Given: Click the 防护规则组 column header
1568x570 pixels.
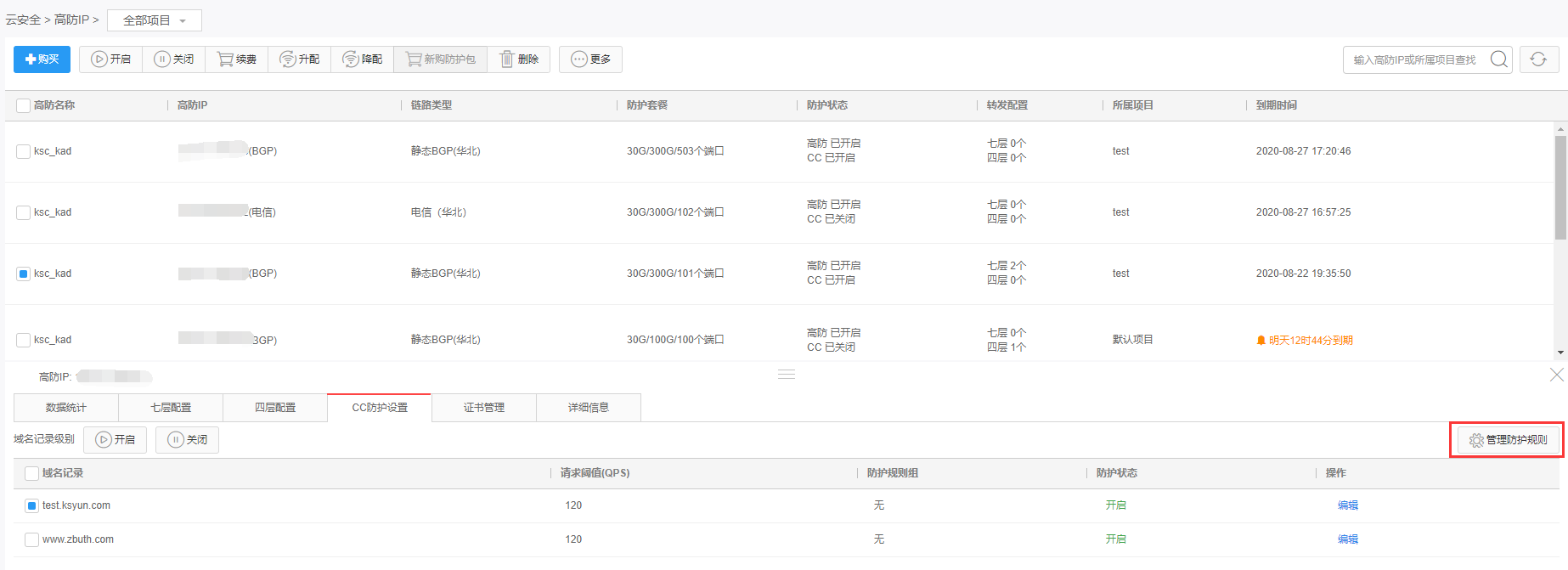Looking at the screenshot, I should pos(893,473).
